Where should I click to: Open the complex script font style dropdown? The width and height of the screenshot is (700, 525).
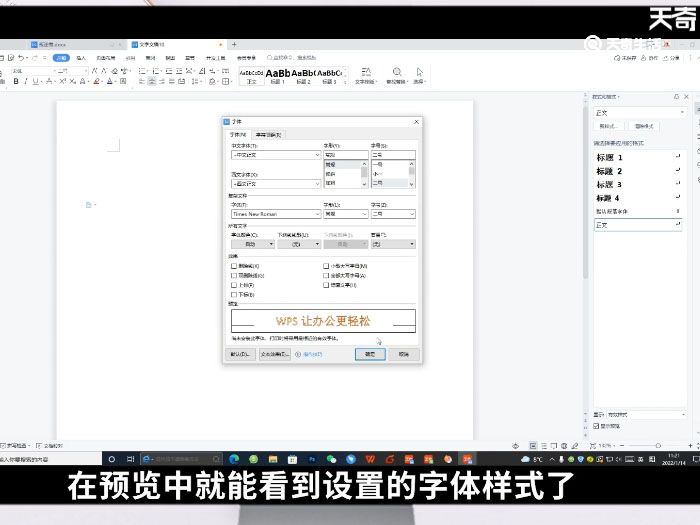coord(346,214)
